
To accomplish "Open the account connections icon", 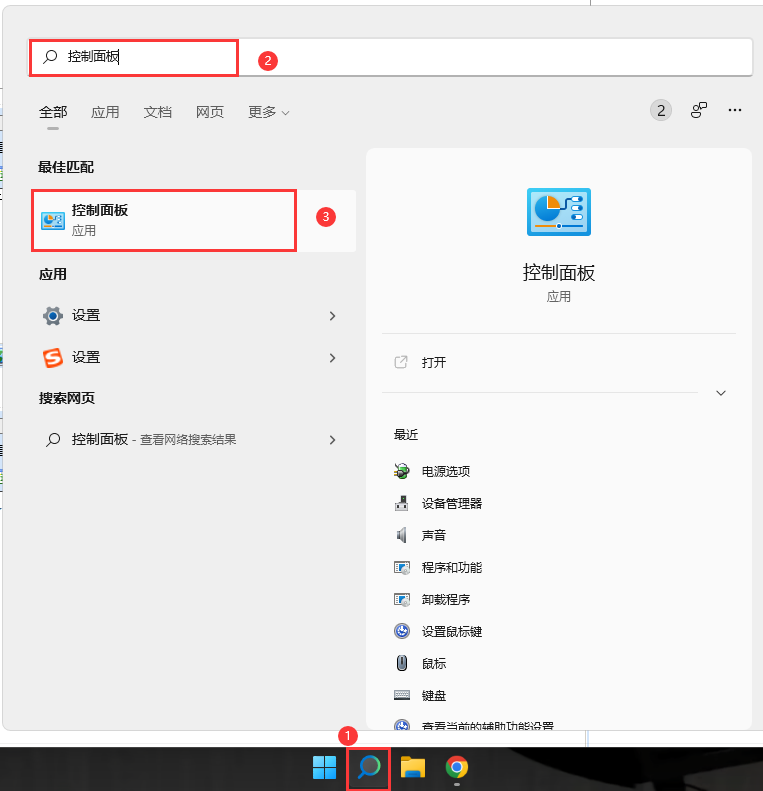I will pos(699,111).
